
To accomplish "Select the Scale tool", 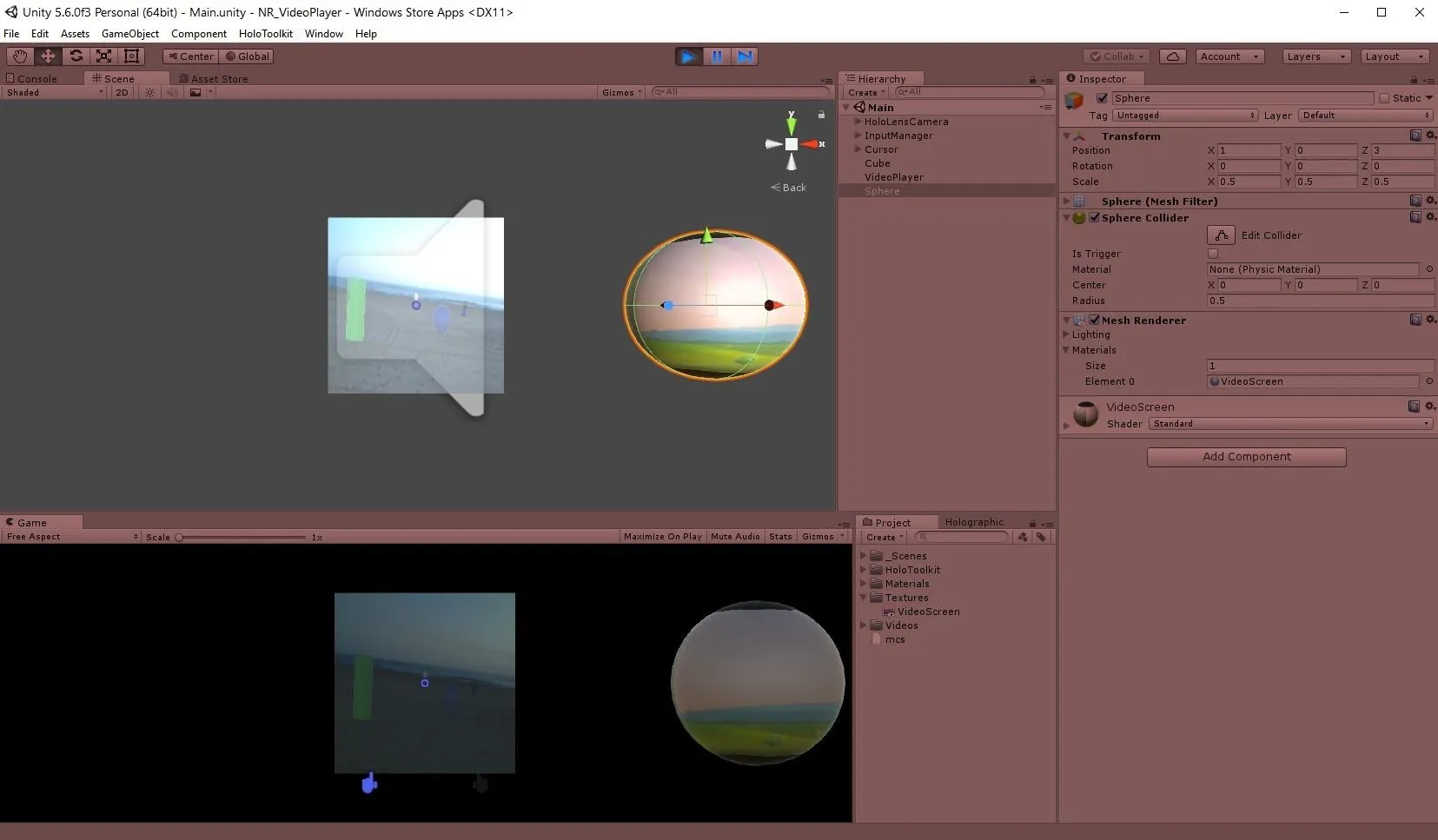I will click(103, 56).
